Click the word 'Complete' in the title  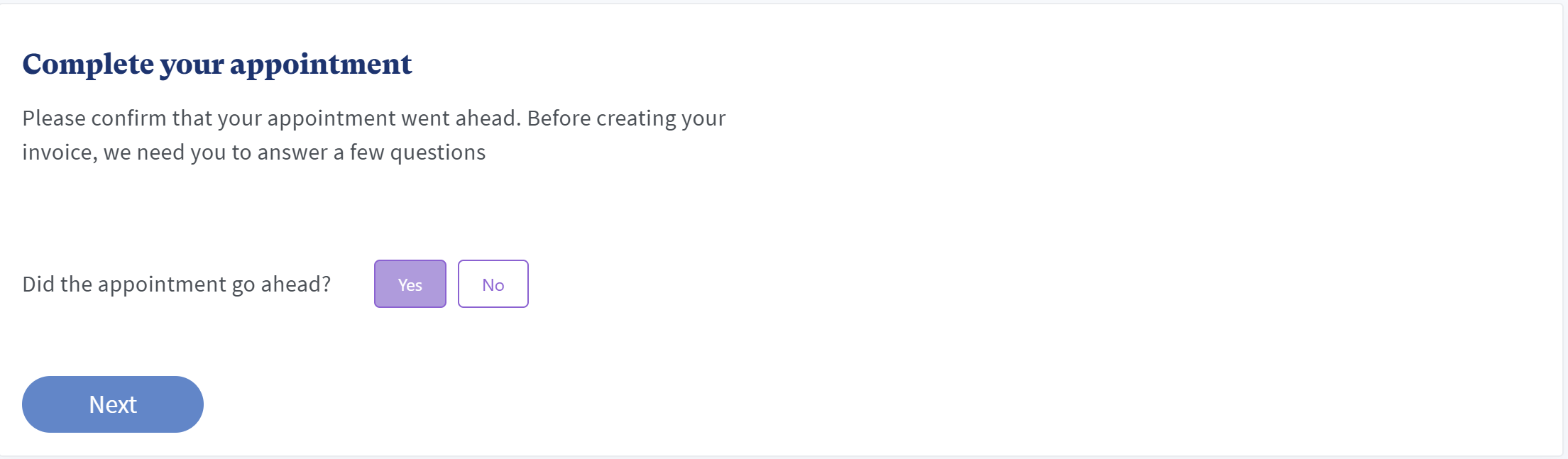(88, 64)
